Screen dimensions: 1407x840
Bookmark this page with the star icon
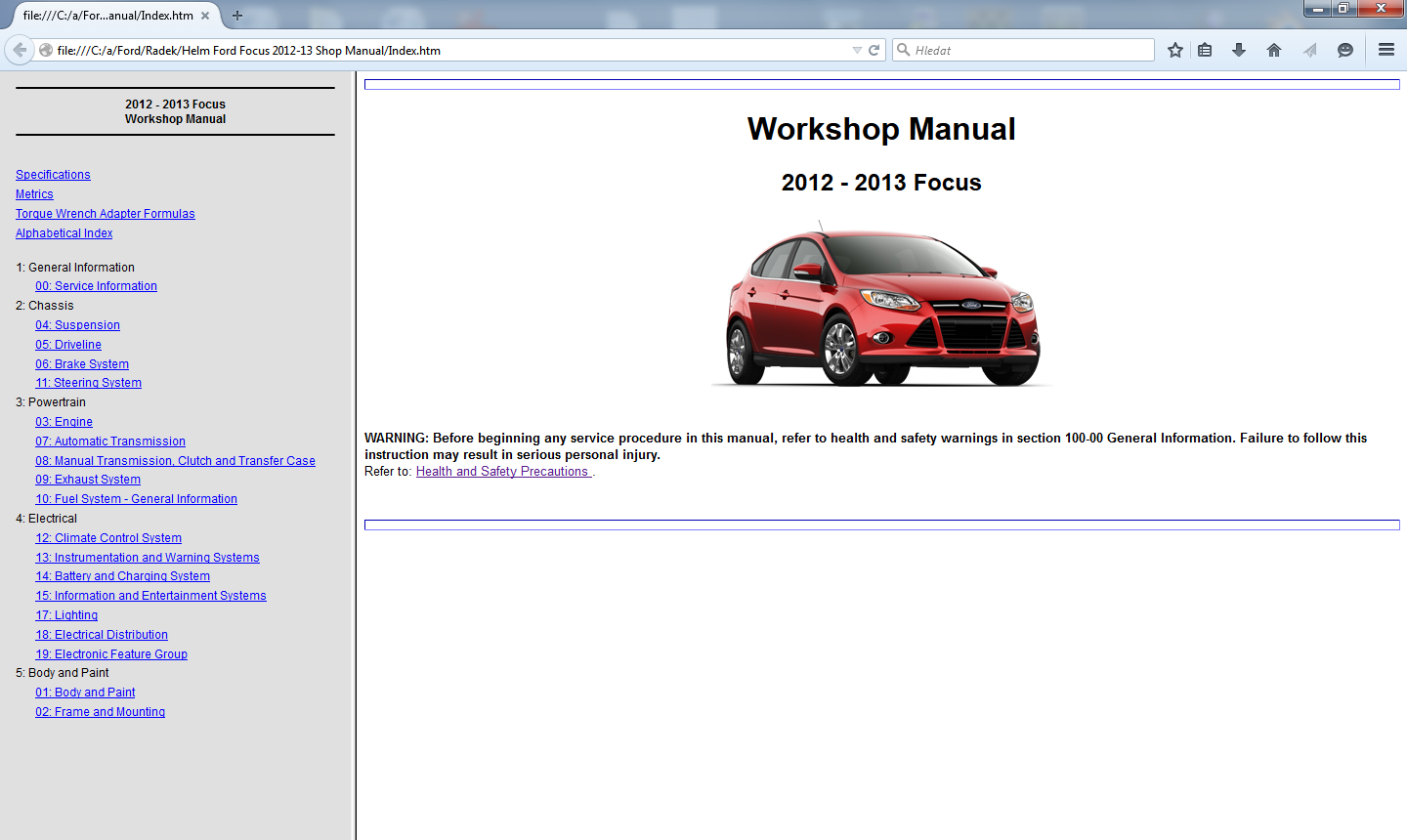click(1175, 50)
